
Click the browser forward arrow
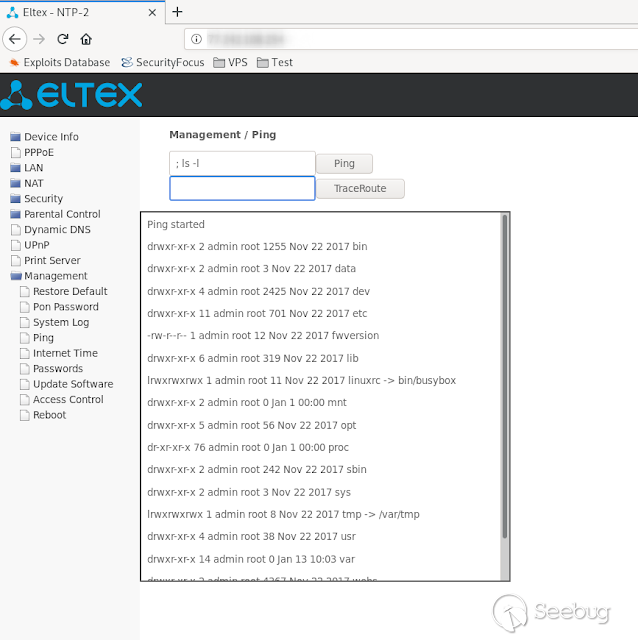(39, 39)
